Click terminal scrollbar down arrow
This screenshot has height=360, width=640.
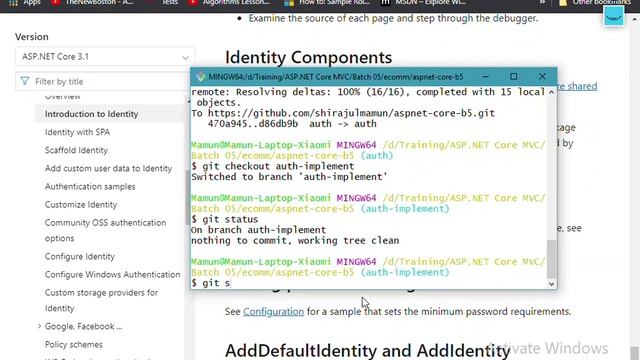coord(551,284)
